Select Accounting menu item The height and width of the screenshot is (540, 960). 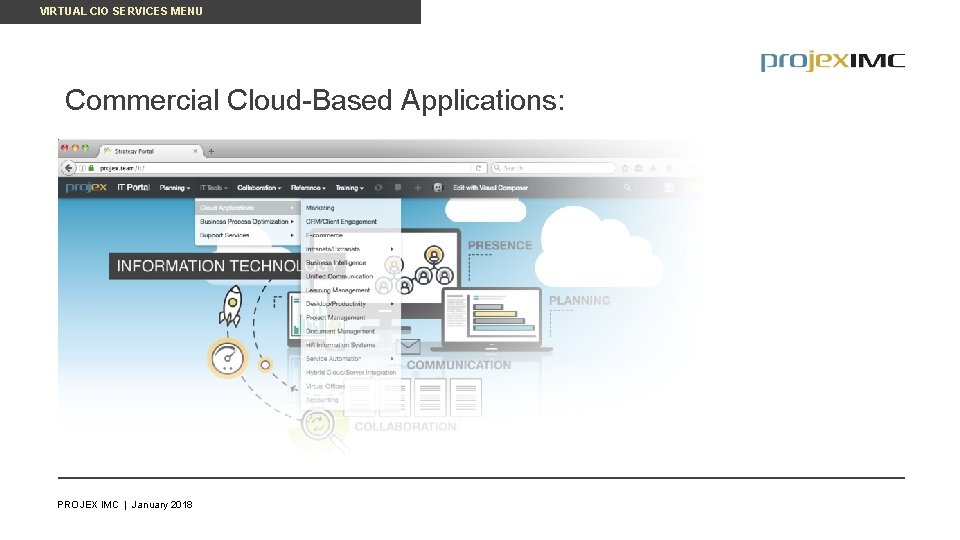click(322, 400)
